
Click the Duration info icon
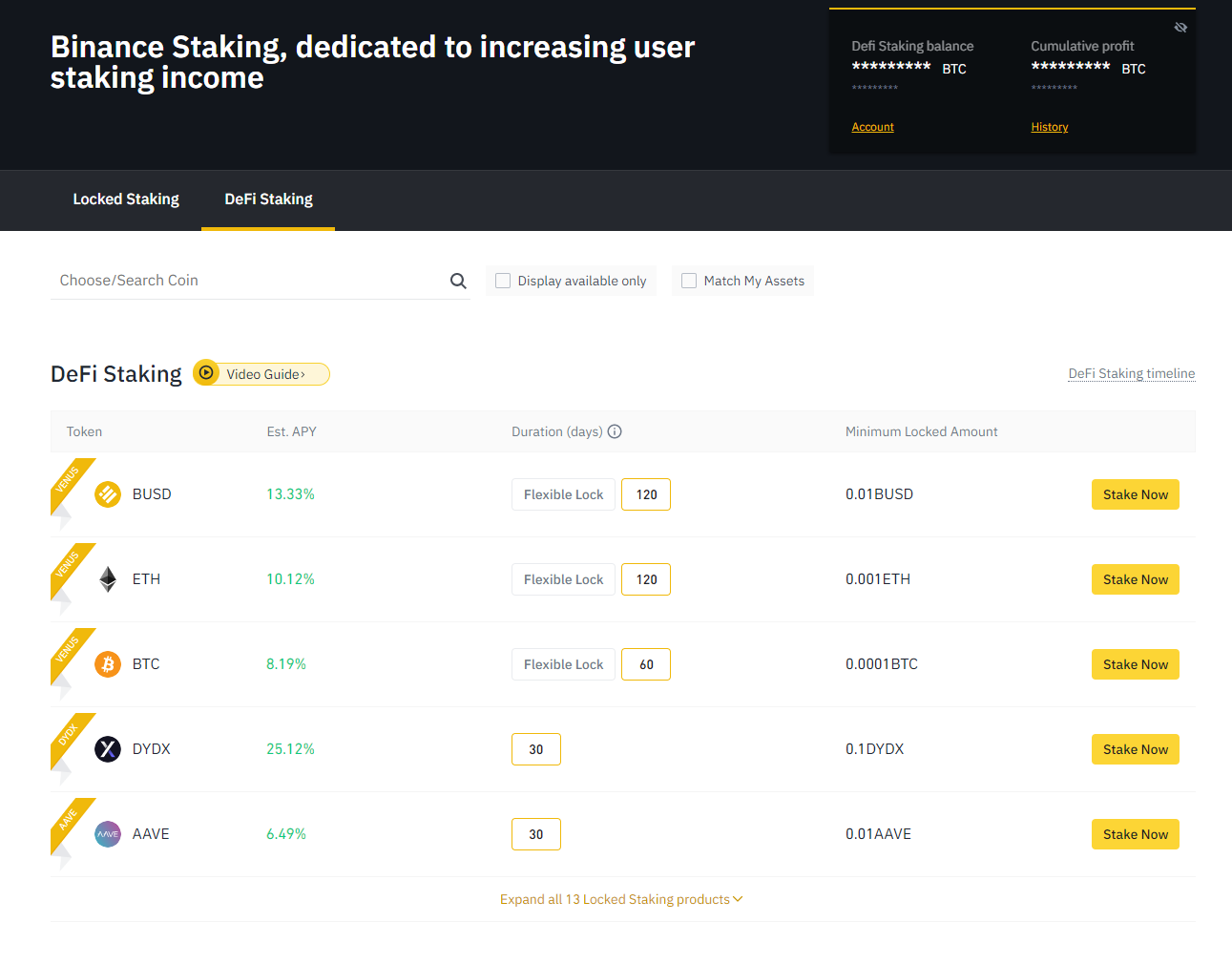click(615, 431)
